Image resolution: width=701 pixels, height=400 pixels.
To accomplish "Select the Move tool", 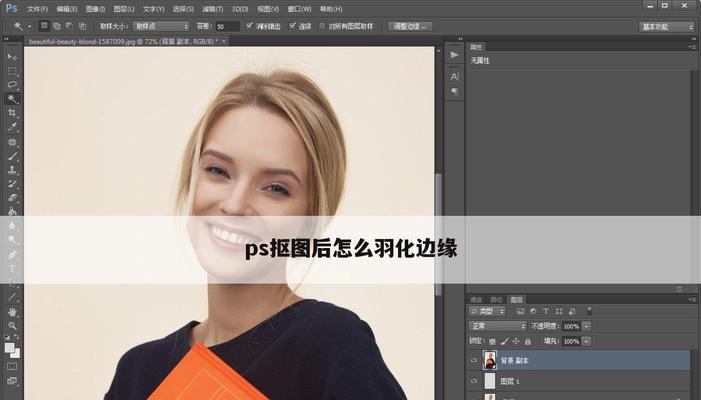I will [x=12, y=57].
